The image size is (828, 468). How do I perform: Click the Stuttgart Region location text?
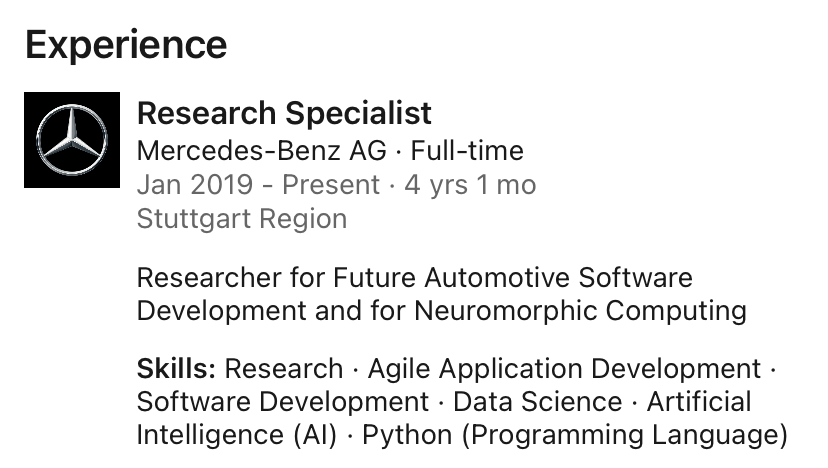pyautogui.click(x=242, y=219)
